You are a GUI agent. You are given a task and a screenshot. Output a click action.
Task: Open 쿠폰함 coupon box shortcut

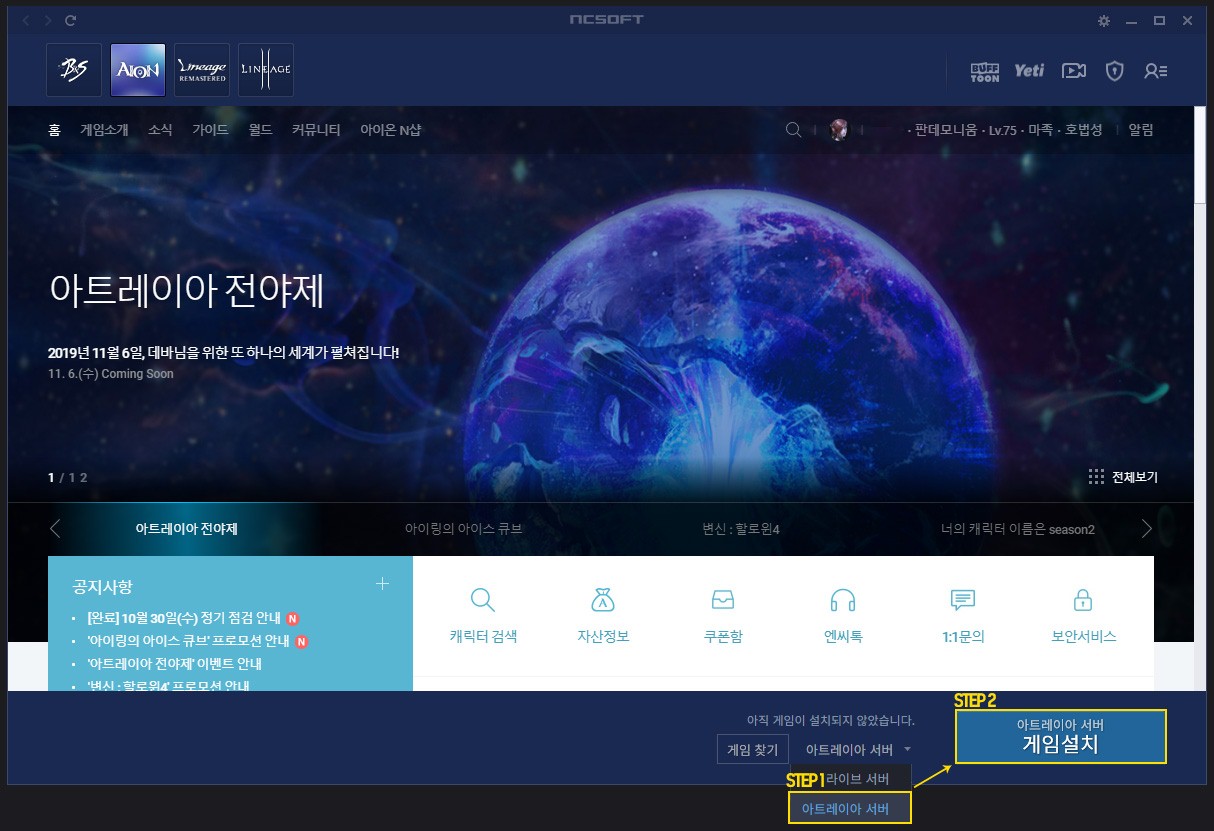click(x=723, y=615)
